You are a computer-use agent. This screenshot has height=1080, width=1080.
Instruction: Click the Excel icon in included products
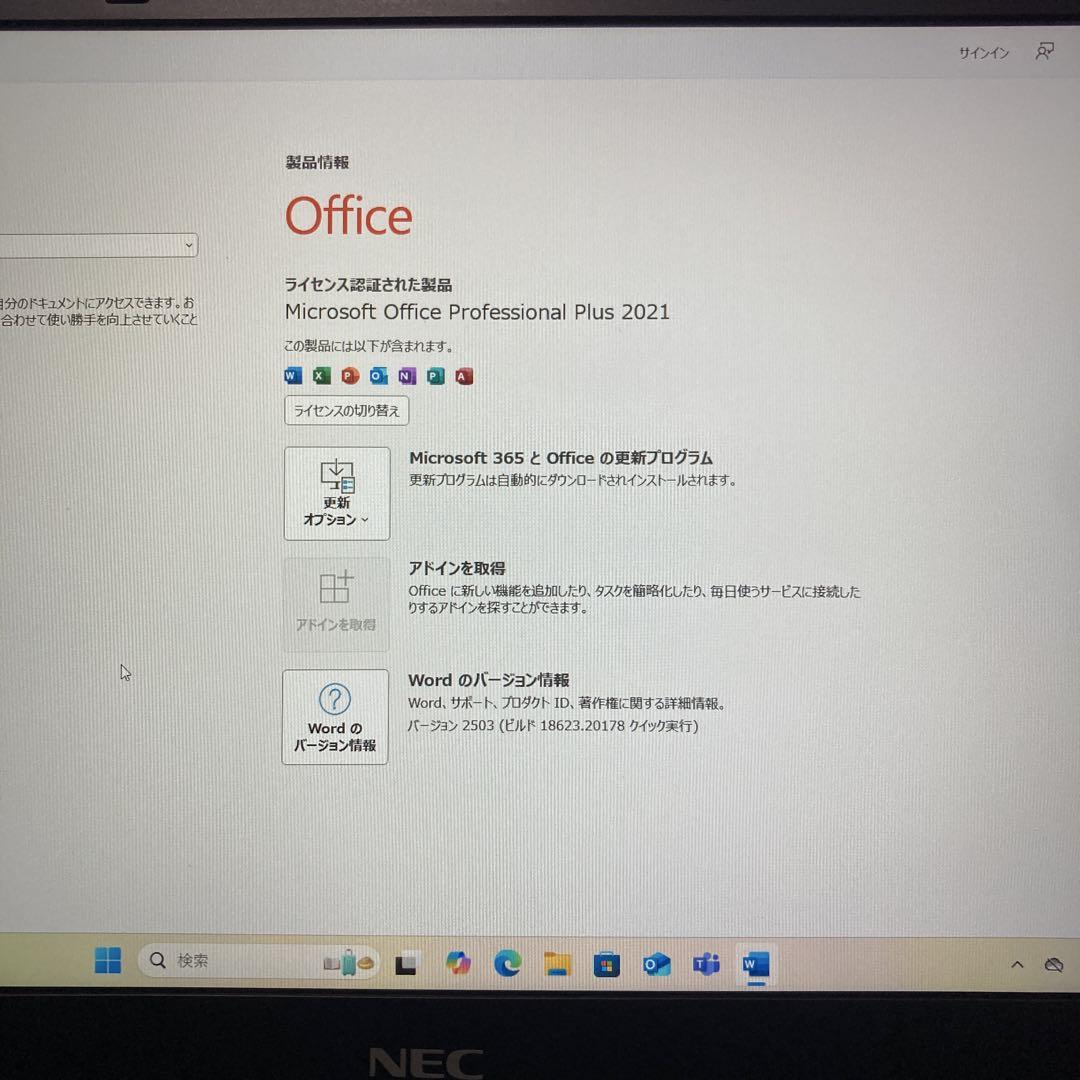(x=321, y=375)
